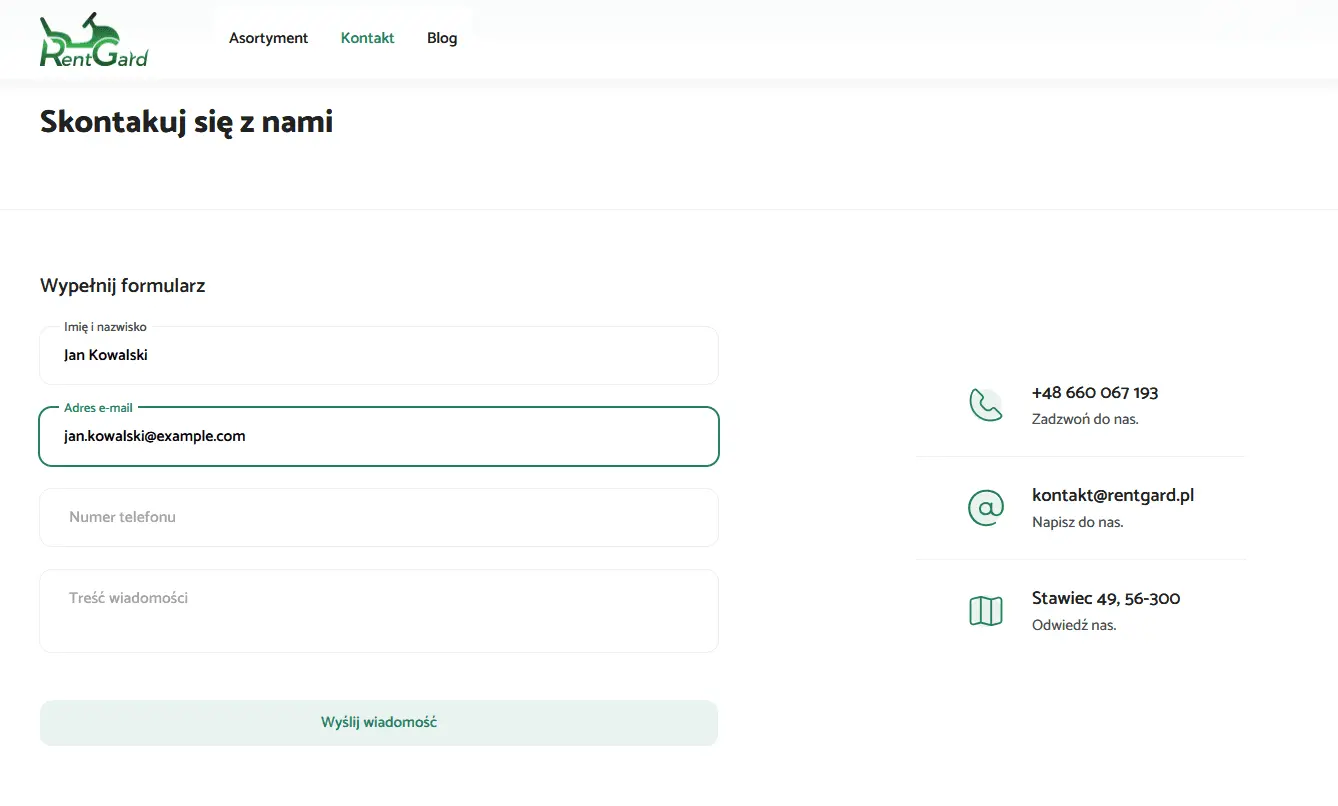The height and width of the screenshot is (806, 1338).
Task: Click the "Wypełnij formularz" heading
Action: [122, 286]
